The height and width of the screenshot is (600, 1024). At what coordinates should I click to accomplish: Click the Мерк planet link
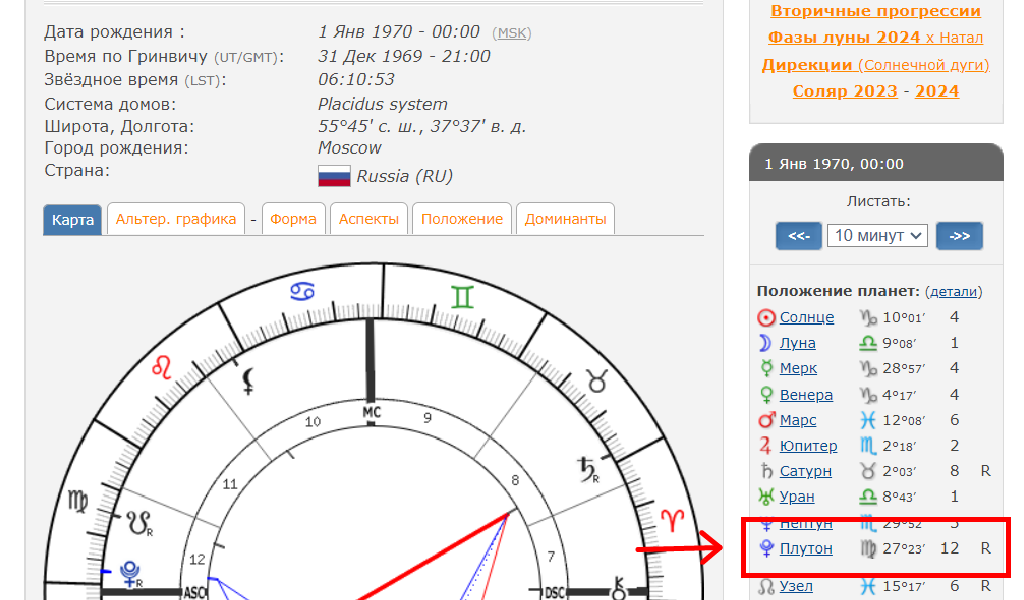click(x=798, y=368)
